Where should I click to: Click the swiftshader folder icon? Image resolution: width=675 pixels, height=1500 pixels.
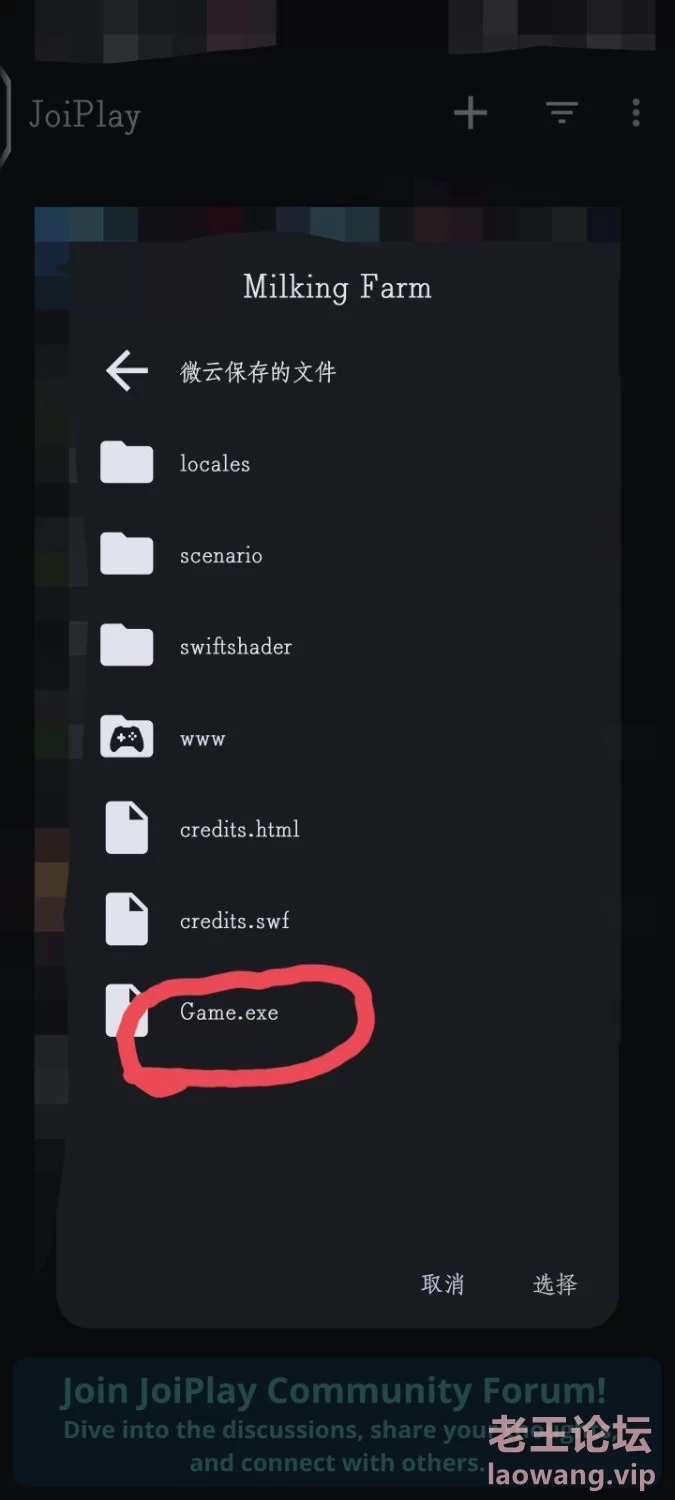(x=127, y=646)
